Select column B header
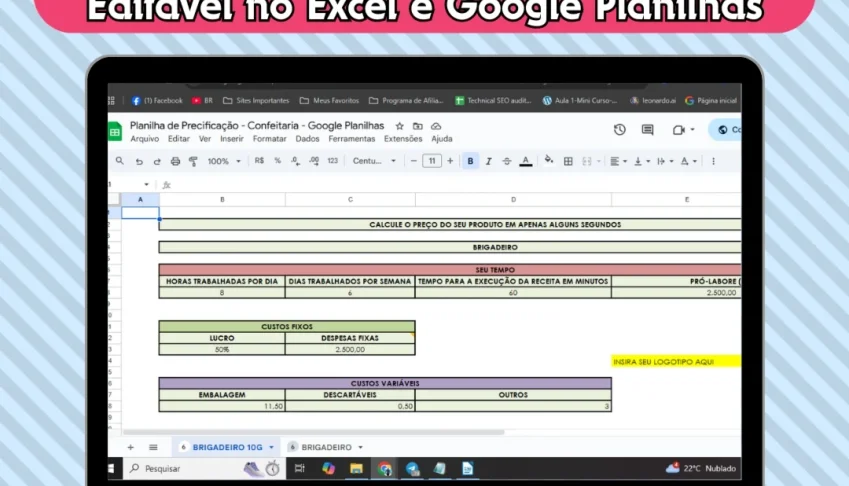Image resolution: width=849 pixels, height=486 pixels. [x=222, y=200]
